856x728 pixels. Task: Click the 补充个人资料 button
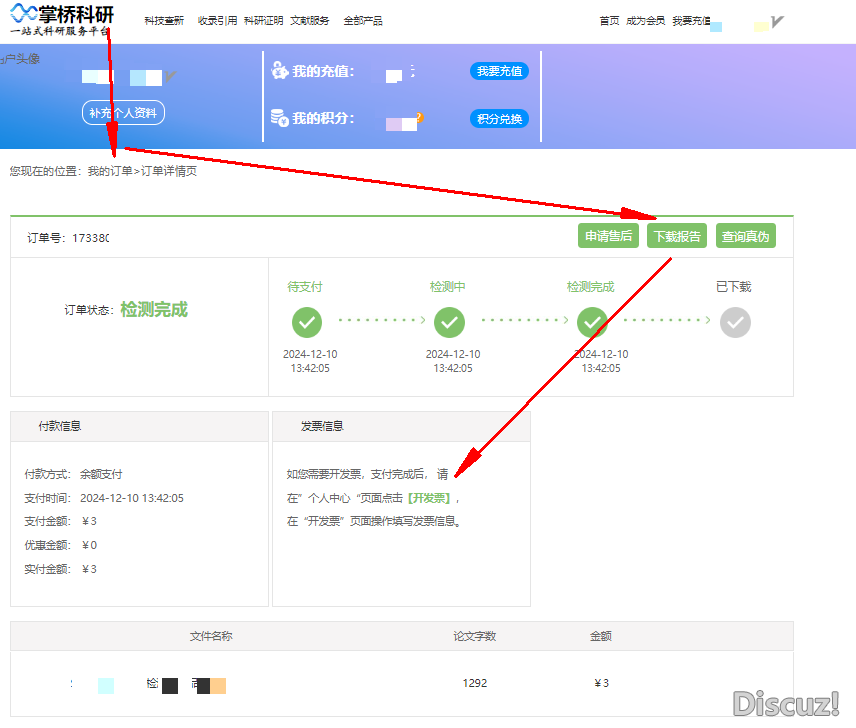pos(123,113)
